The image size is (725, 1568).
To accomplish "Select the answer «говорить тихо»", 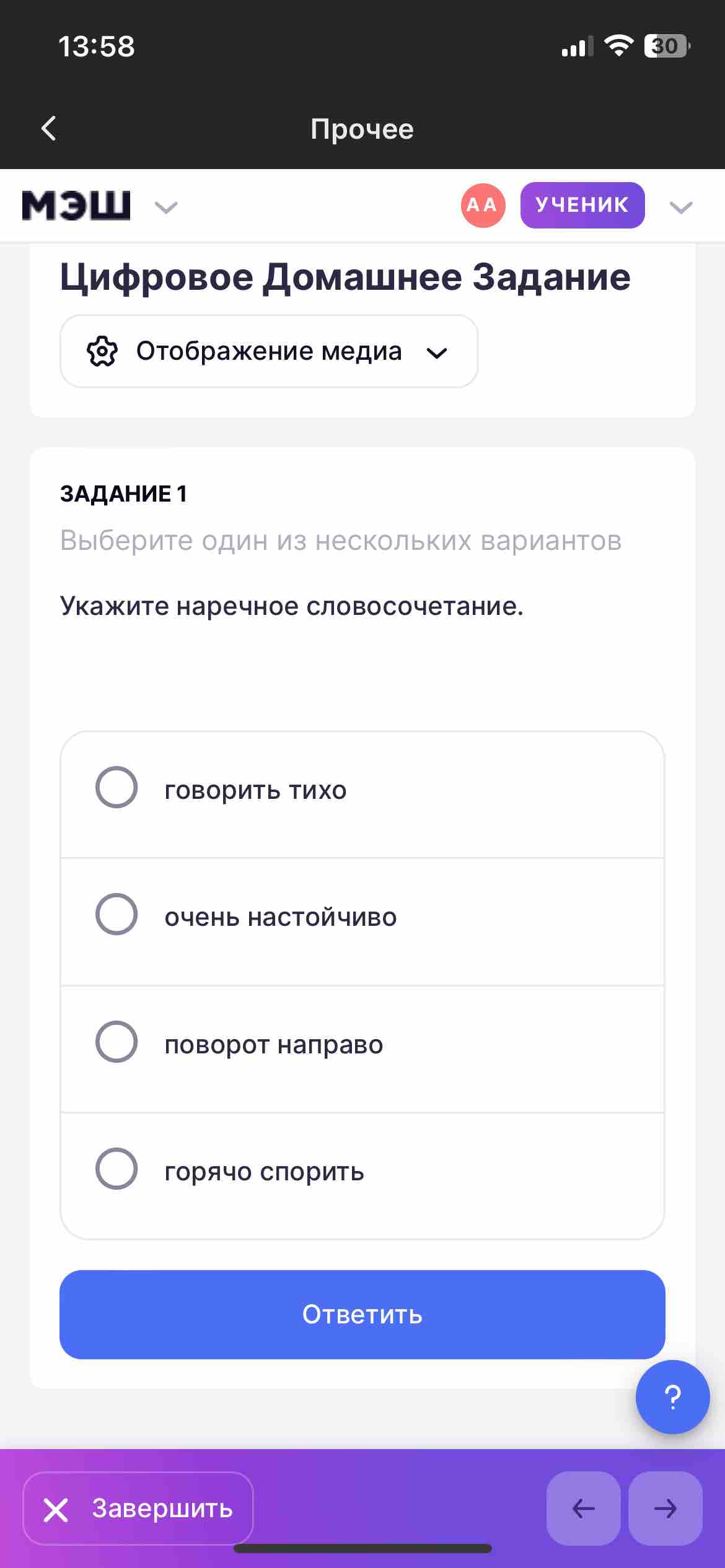I will tap(362, 795).
